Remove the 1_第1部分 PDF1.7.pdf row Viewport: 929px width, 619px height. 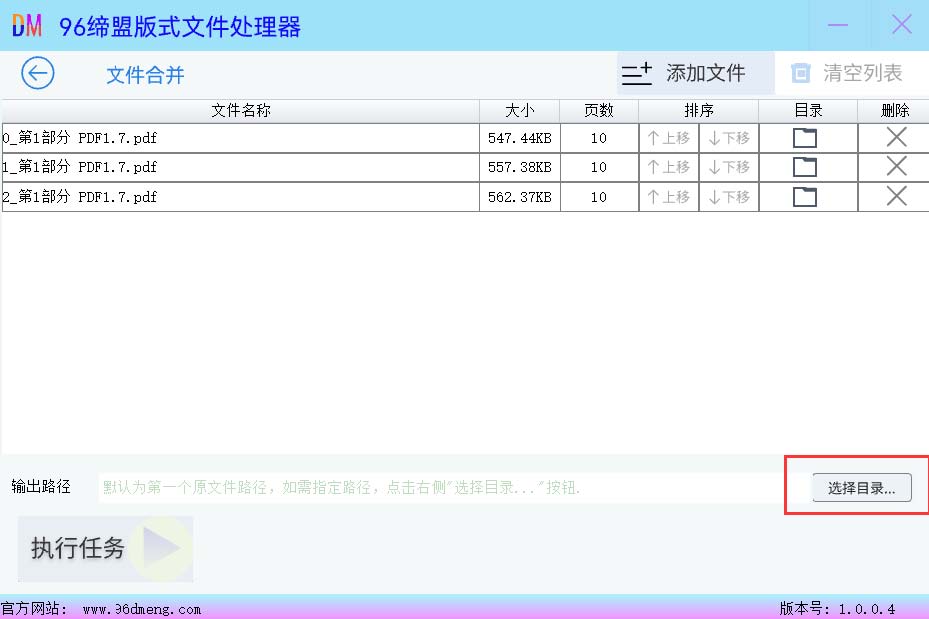[x=896, y=167]
